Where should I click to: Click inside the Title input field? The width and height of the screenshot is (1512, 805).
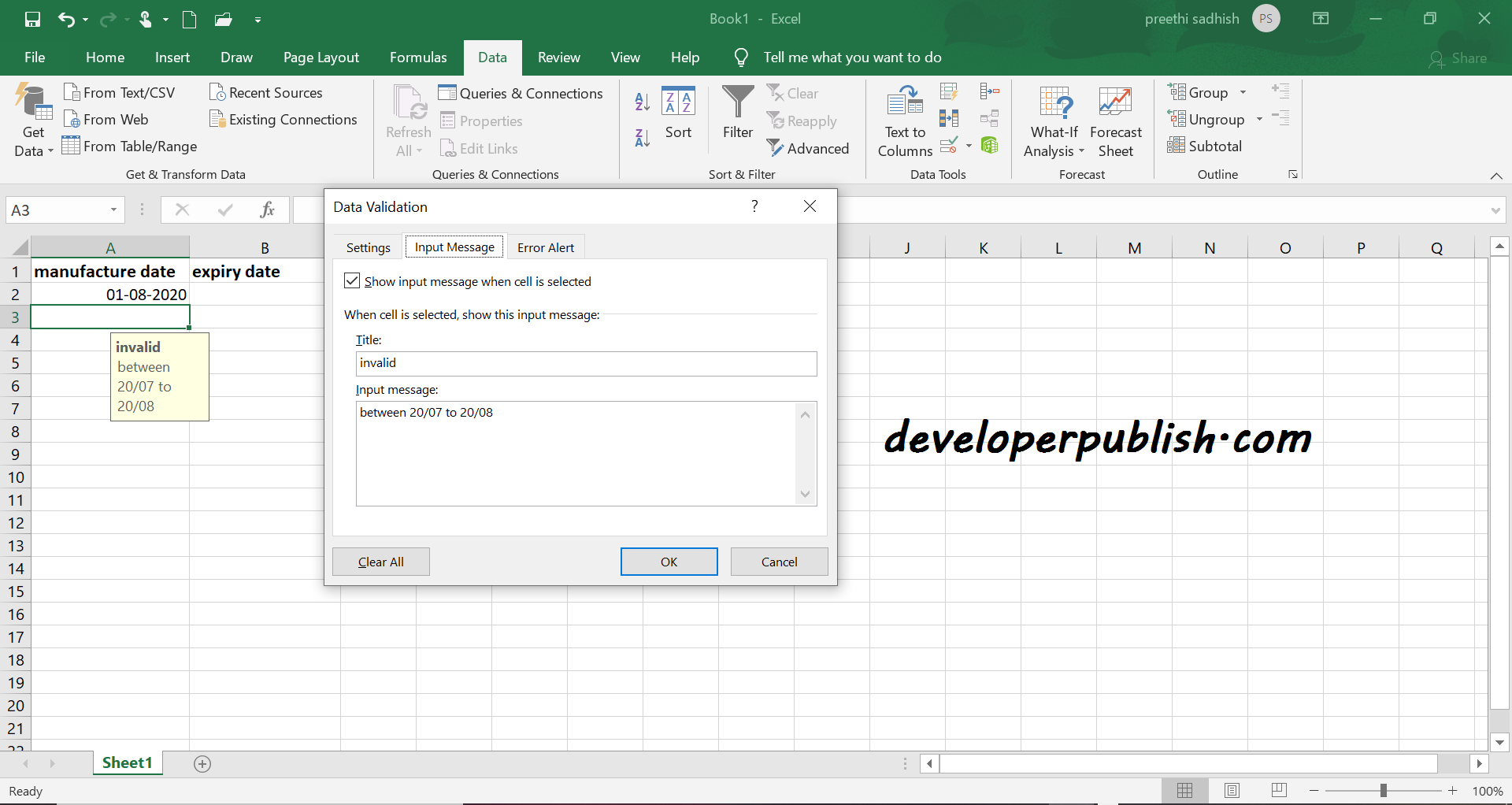586,363
